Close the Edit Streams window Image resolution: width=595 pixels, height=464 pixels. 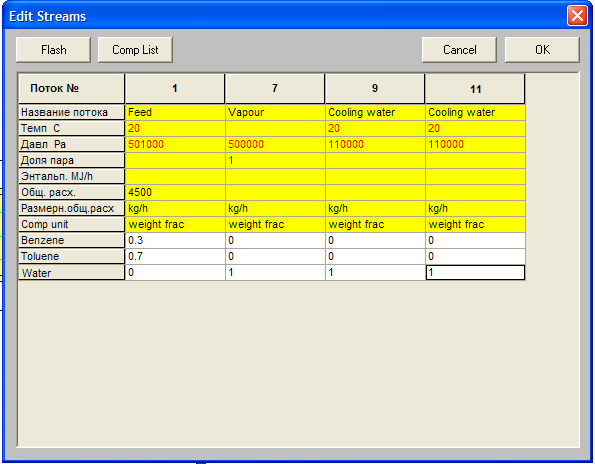coord(577,16)
